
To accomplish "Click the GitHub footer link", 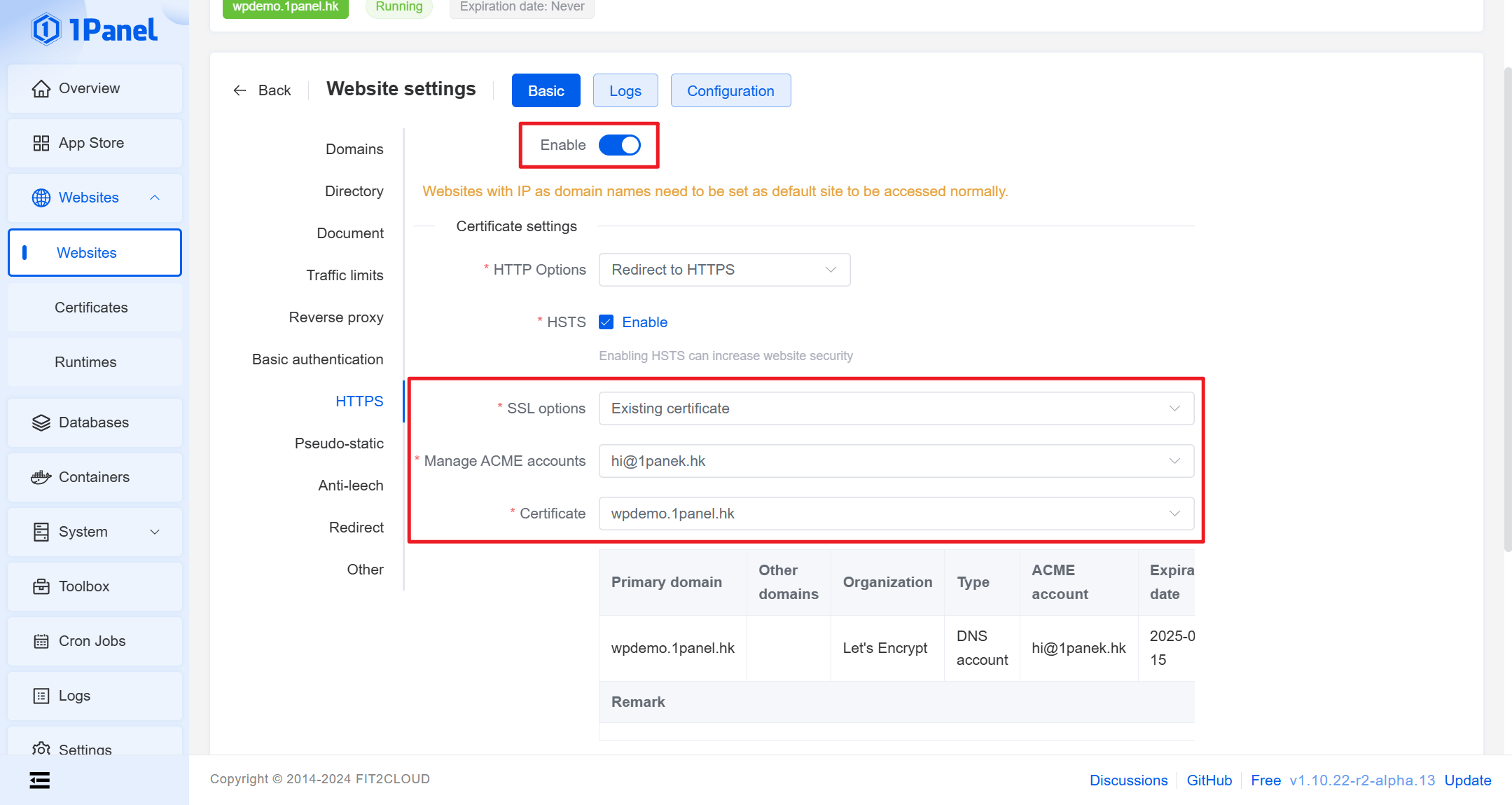I will pyautogui.click(x=1209, y=780).
